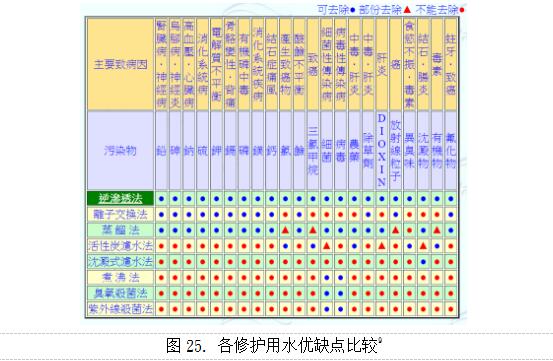Viewport: 553px width, 361px height.
Task: Select the 紫外線殺菌法 row label
Action: [120, 309]
